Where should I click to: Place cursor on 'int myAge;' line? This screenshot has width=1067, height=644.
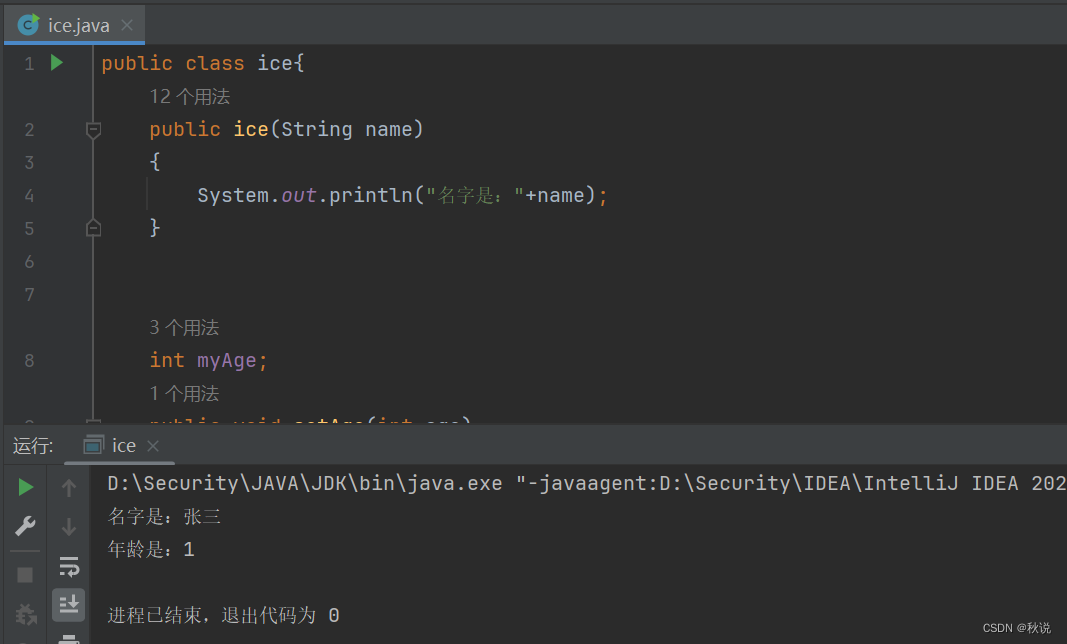[208, 360]
